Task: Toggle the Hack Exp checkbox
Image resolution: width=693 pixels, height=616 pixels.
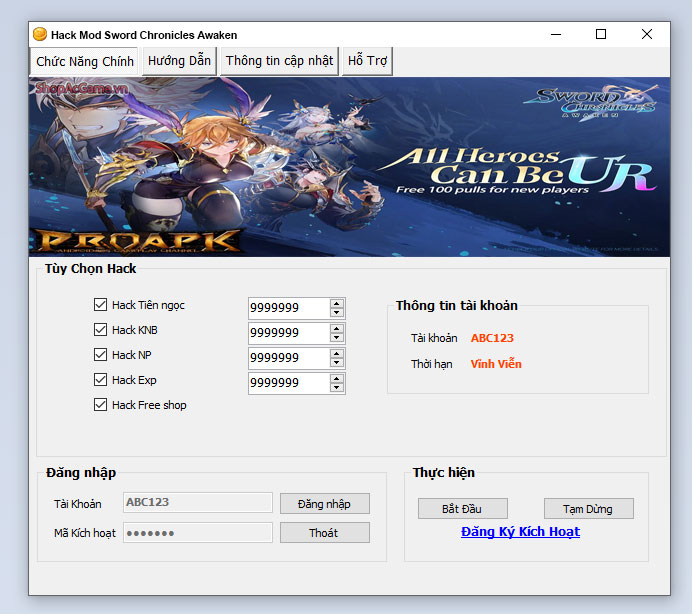Action: (100, 380)
